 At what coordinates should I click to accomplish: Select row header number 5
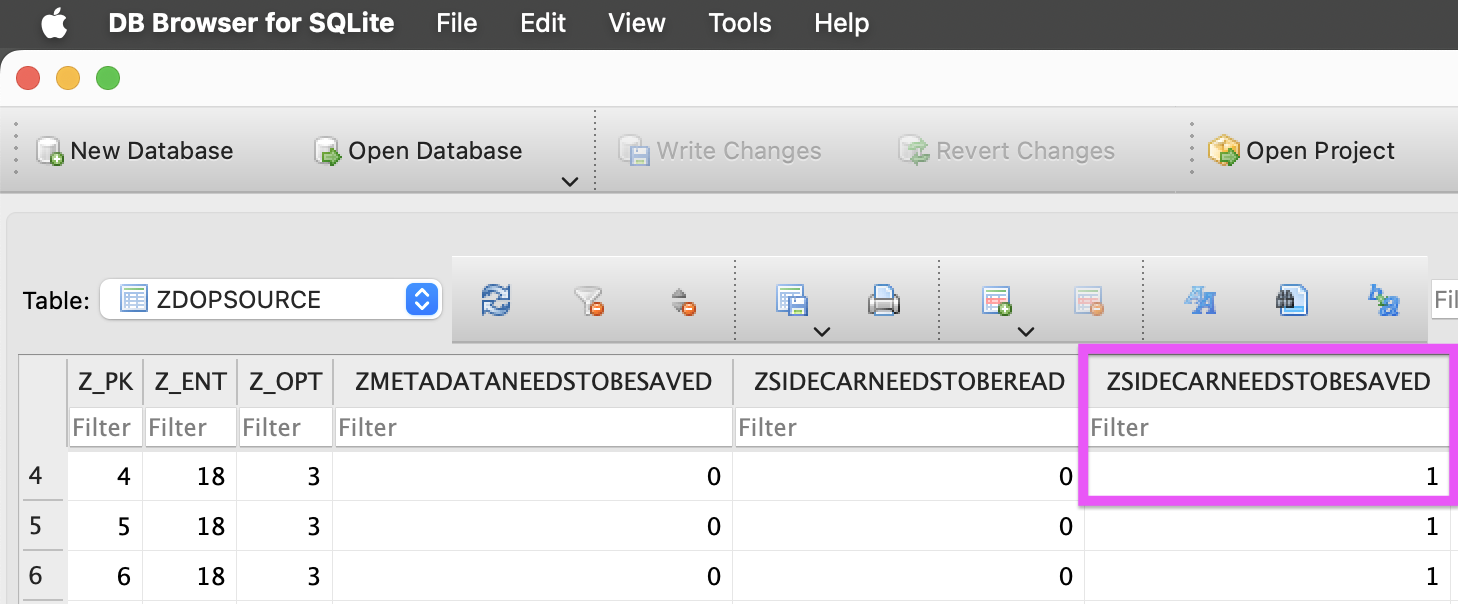pyautogui.click(x=36, y=526)
